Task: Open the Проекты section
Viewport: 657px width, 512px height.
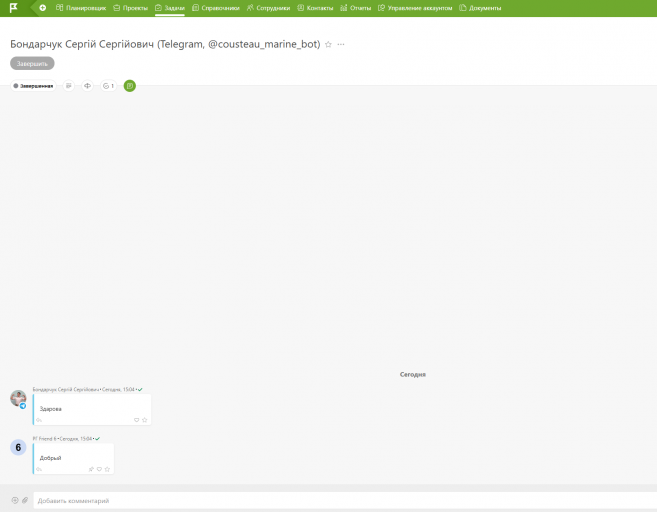Action: [x=130, y=8]
